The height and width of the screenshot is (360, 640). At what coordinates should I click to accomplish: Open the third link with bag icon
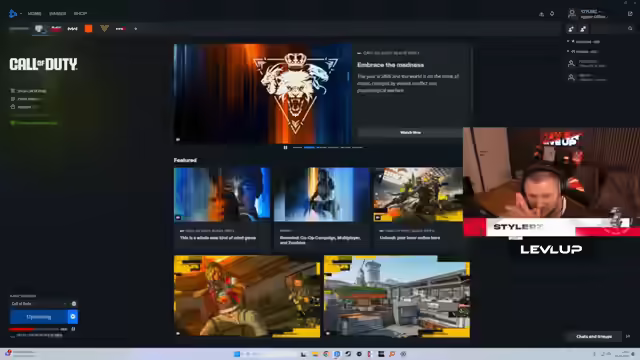24,107
